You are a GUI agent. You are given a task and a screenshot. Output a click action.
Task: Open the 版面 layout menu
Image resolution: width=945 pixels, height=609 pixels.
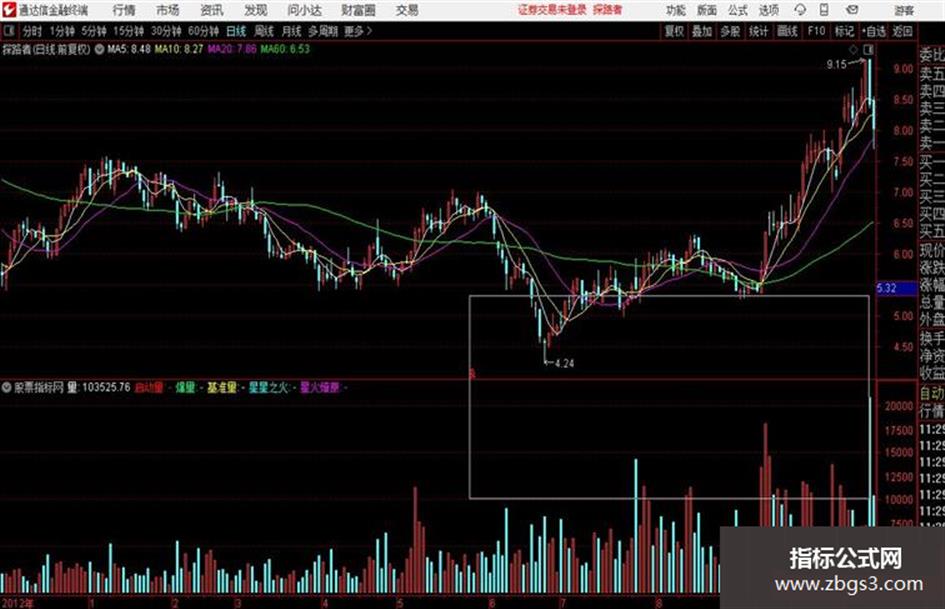[706, 10]
